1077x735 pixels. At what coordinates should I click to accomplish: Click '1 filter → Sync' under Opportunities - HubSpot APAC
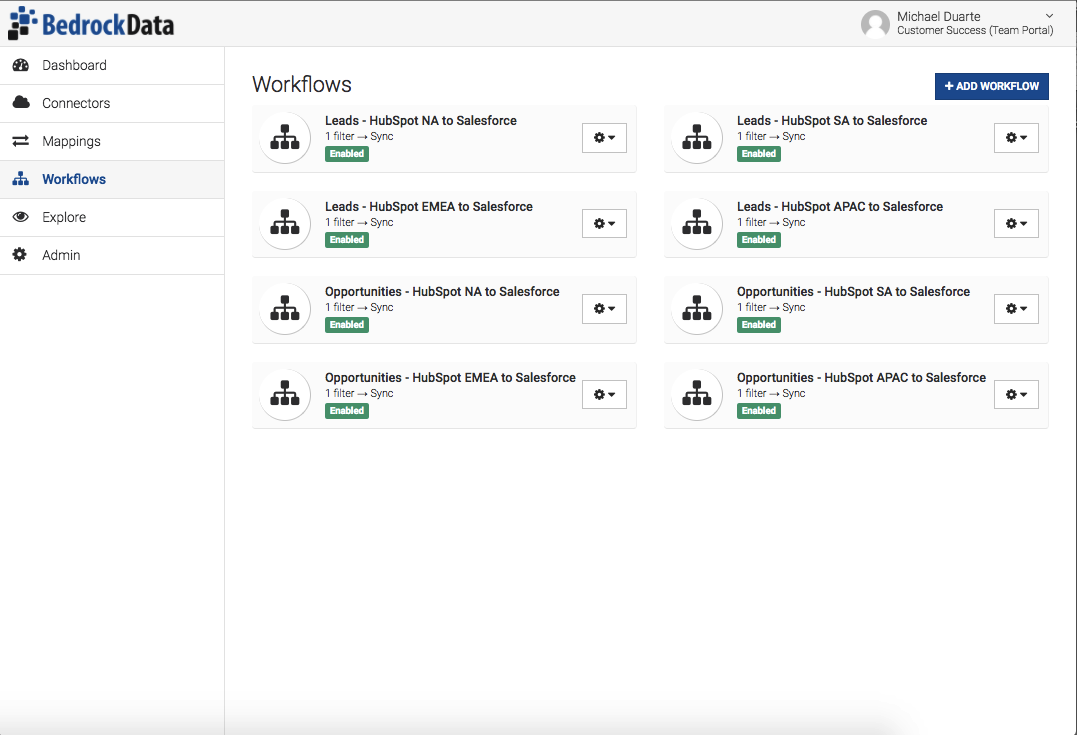(x=771, y=394)
